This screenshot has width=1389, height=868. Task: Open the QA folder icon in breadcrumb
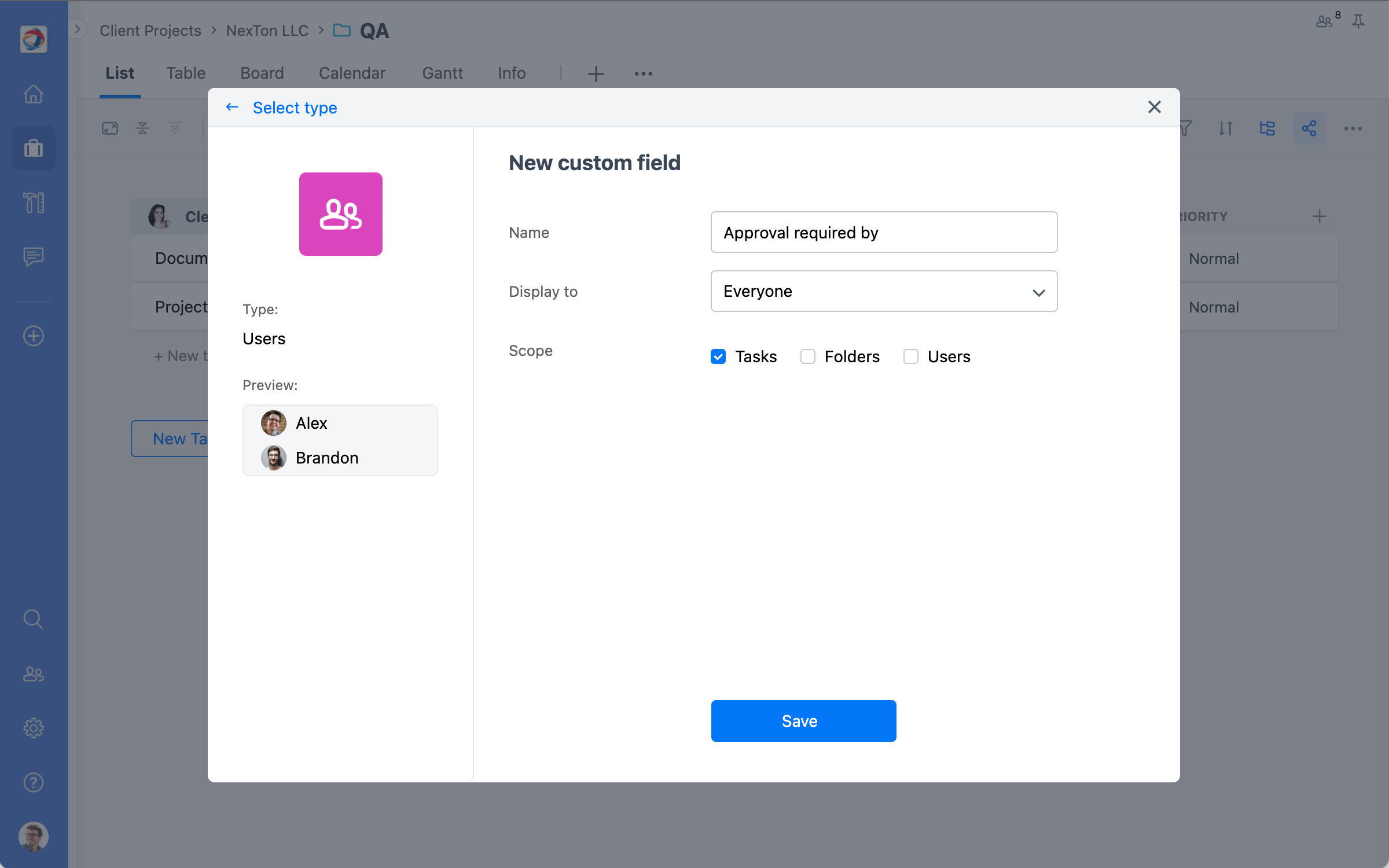(x=342, y=30)
